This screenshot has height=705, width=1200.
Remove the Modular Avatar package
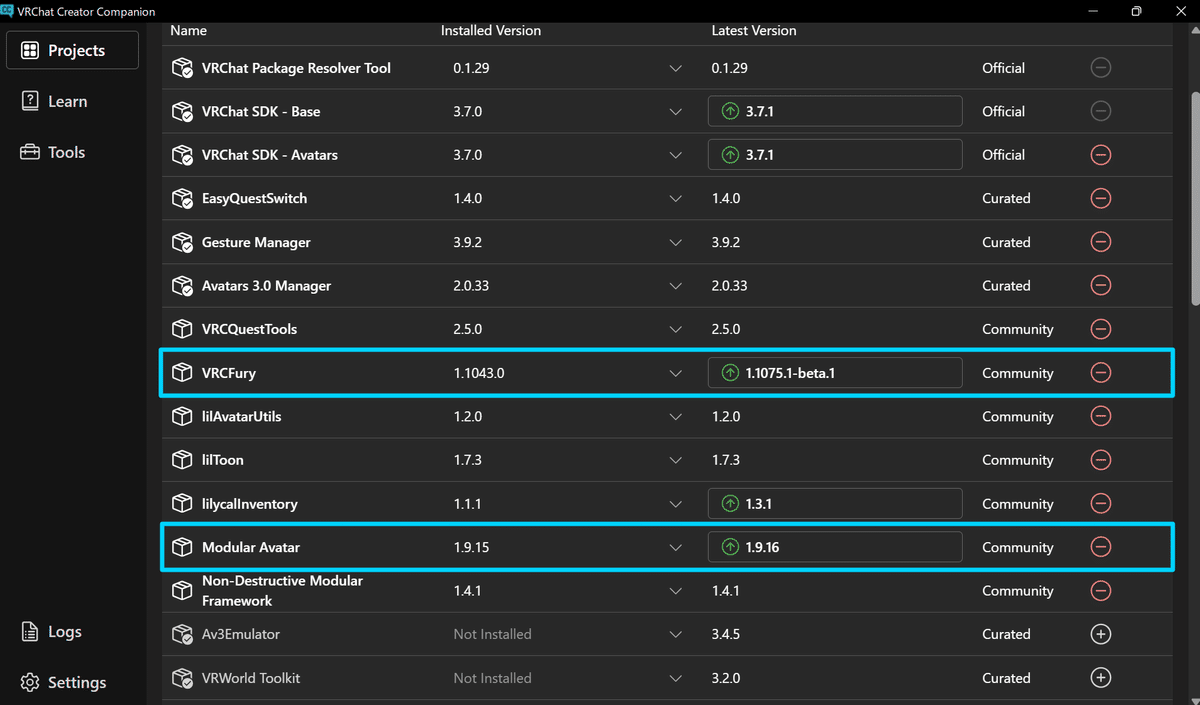click(1100, 547)
